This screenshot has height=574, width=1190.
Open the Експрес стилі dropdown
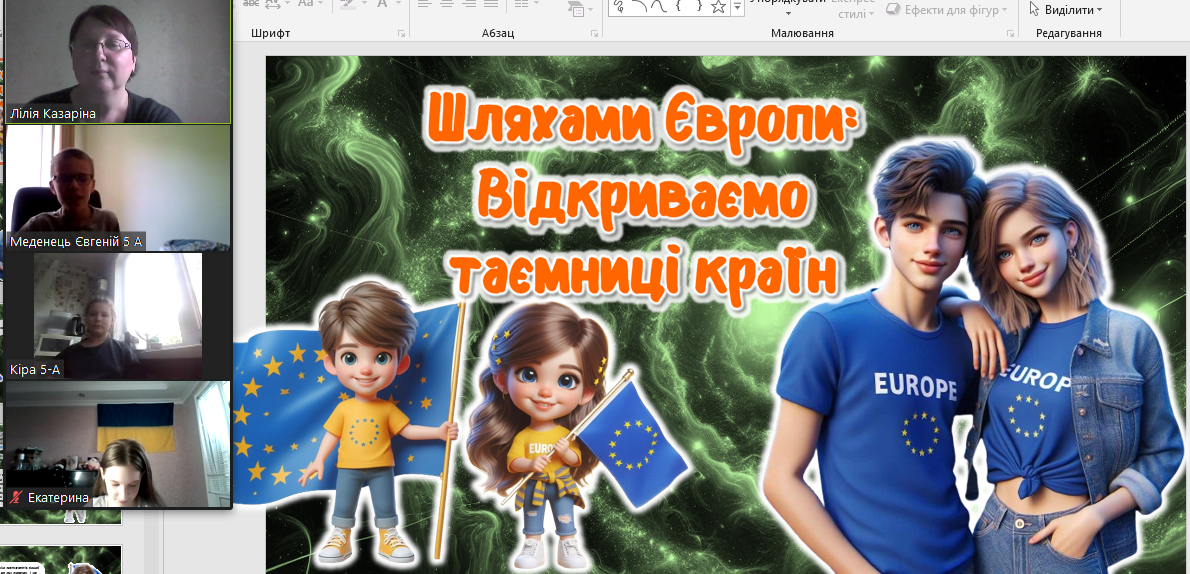coord(870,13)
